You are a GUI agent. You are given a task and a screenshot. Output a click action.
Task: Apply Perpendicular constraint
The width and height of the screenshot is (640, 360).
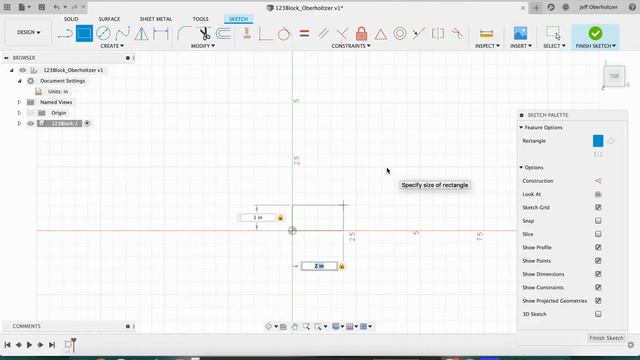(342, 33)
